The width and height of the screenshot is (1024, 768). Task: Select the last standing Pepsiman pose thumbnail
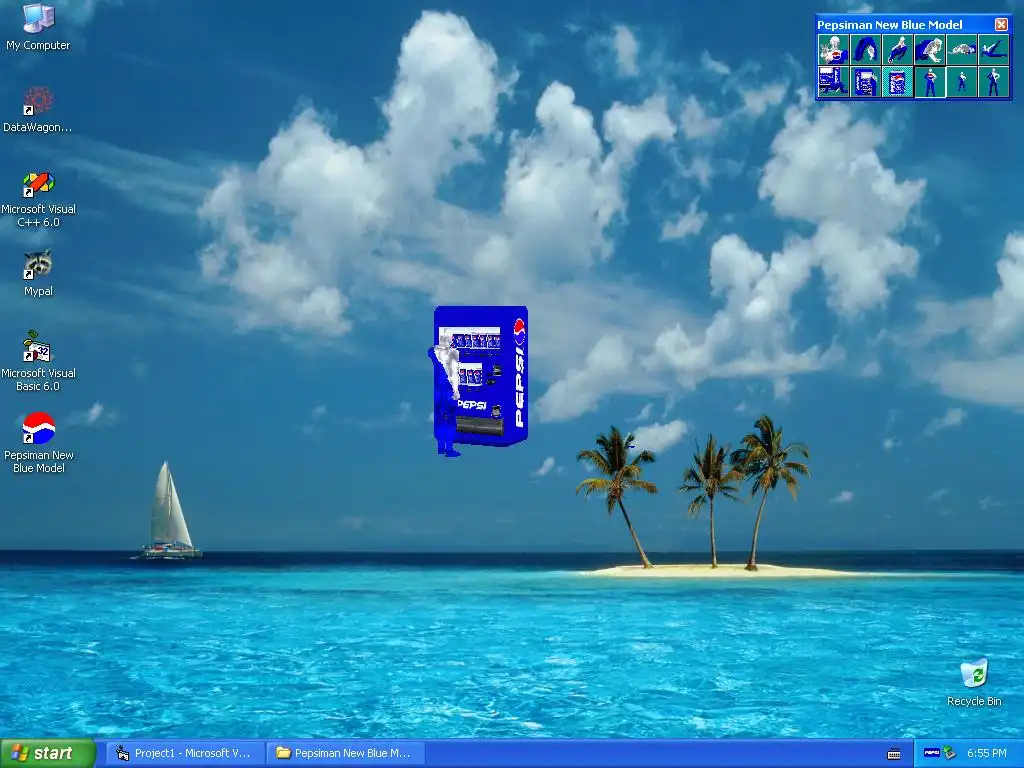click(993, 82)
